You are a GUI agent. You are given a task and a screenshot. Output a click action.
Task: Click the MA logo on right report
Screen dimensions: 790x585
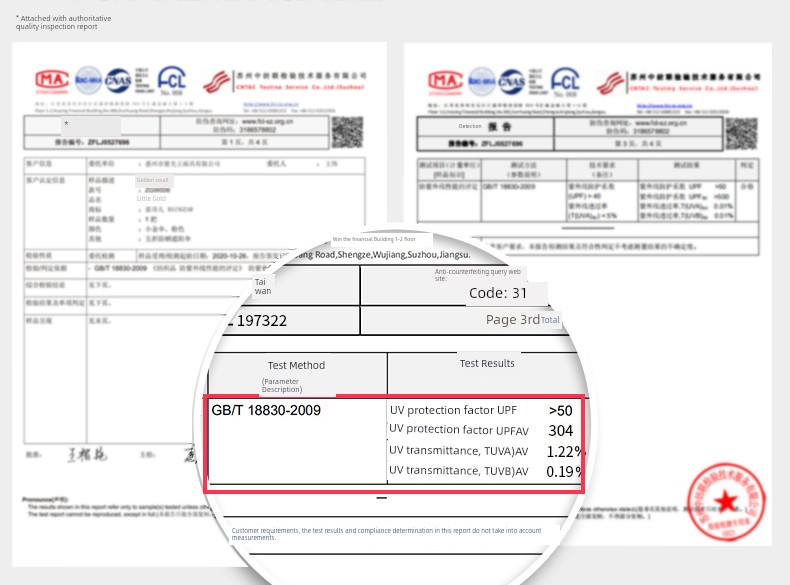445,80
